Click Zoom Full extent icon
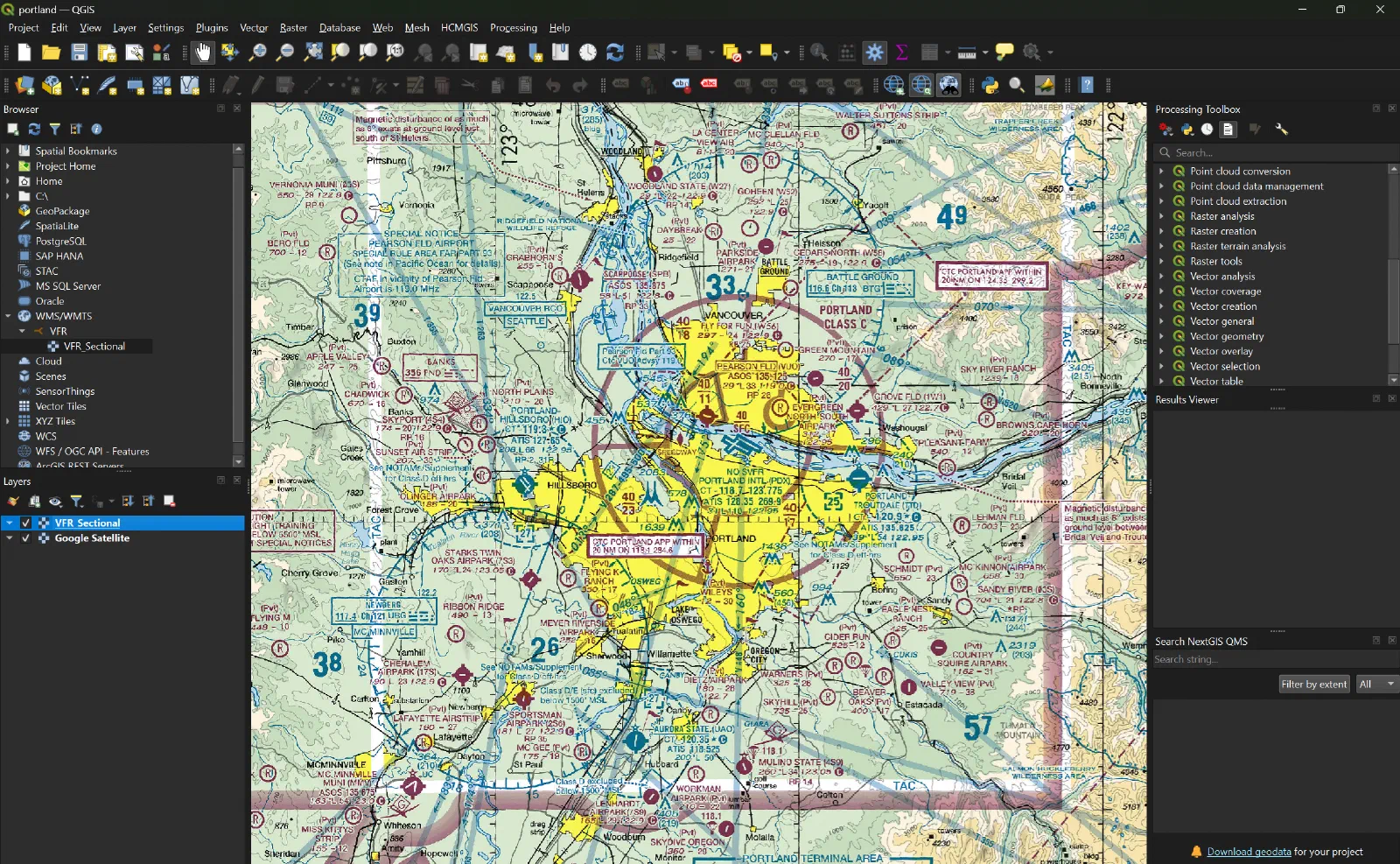 [x=312, y=53]
